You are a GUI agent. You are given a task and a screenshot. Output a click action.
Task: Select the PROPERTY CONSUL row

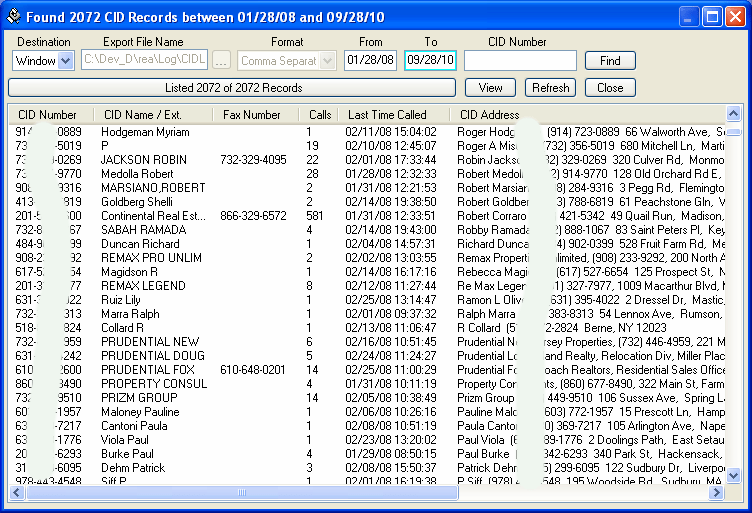(367, 384)
